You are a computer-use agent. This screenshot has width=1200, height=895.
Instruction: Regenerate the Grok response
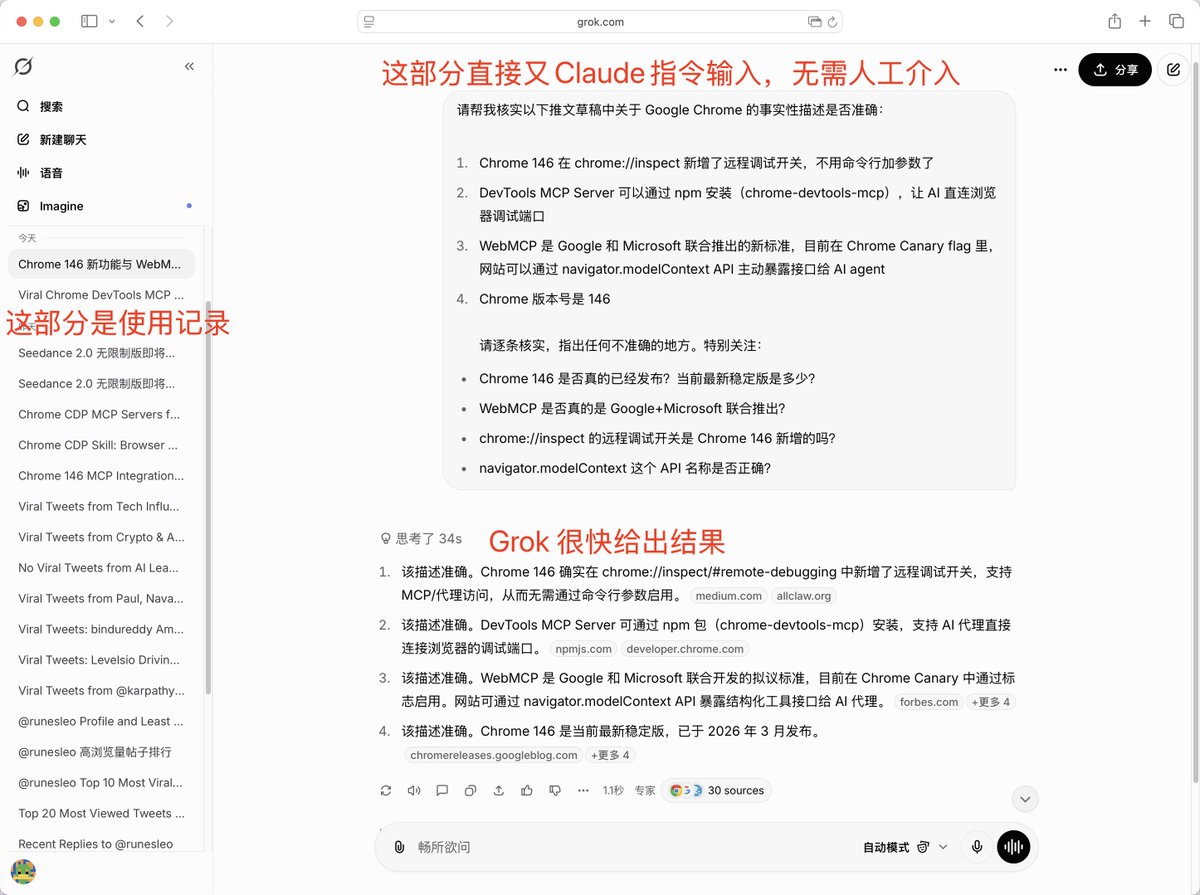(x=386, y=790)
